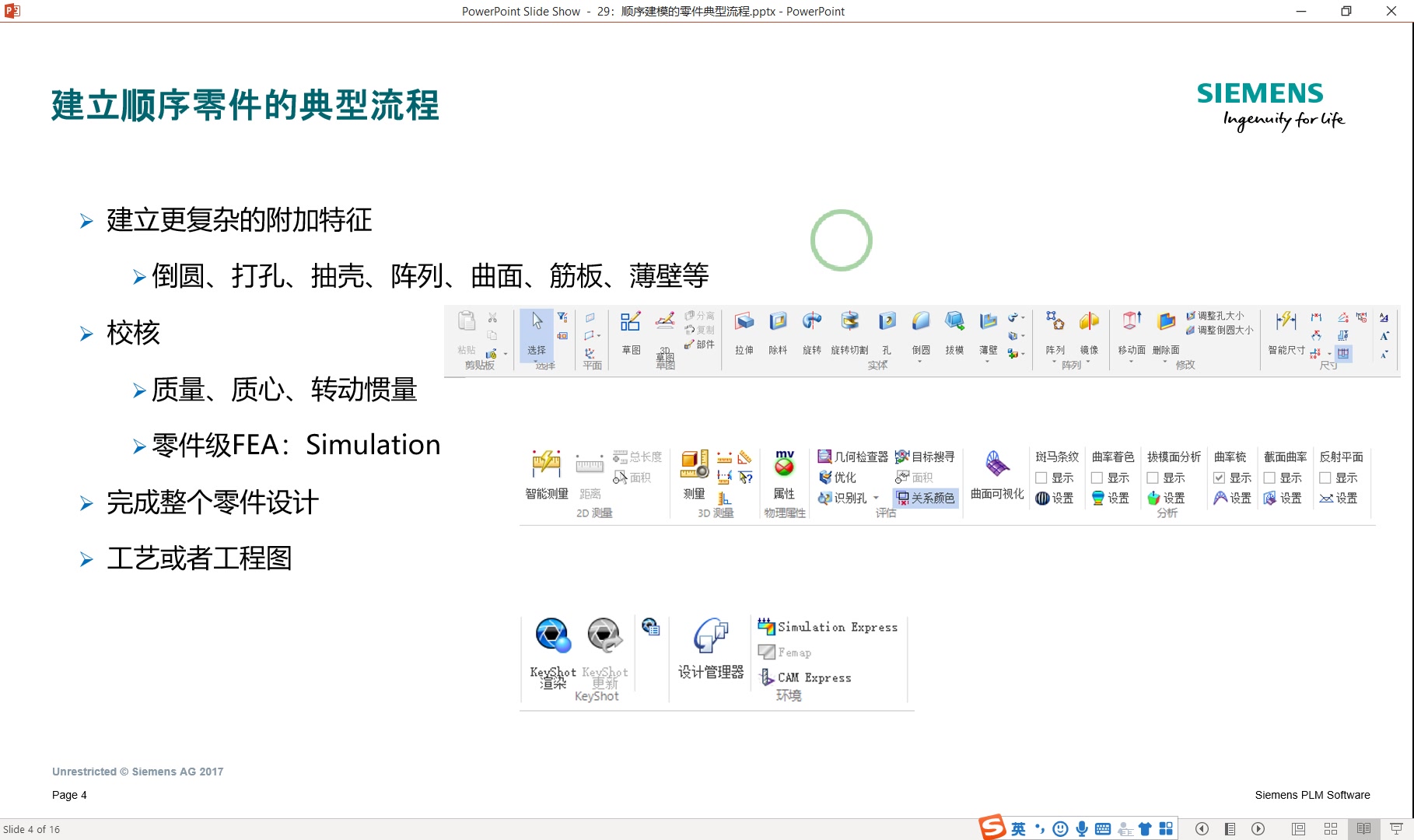Viewport: 1414px width, 840px height.
Task: Click the 旋转 revolve tool icon
Action: (812, 321)
